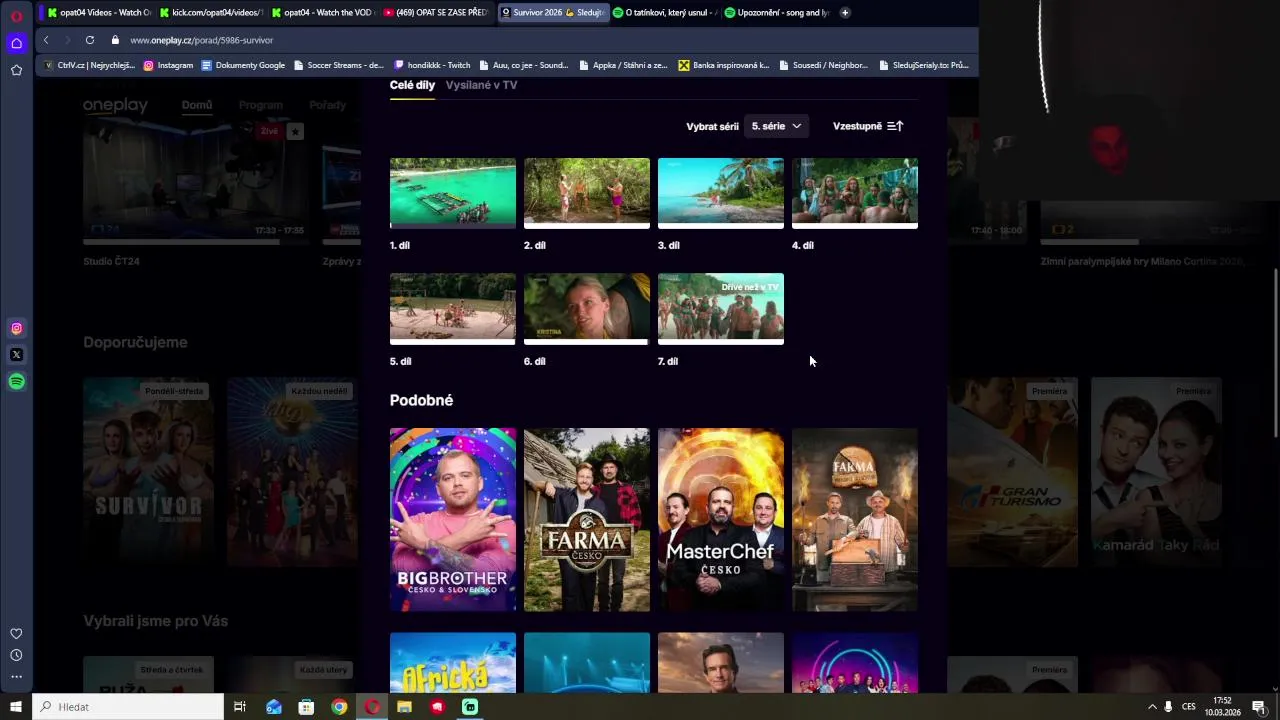Toggle sort order Vzestupně

(x=868, y=126)
